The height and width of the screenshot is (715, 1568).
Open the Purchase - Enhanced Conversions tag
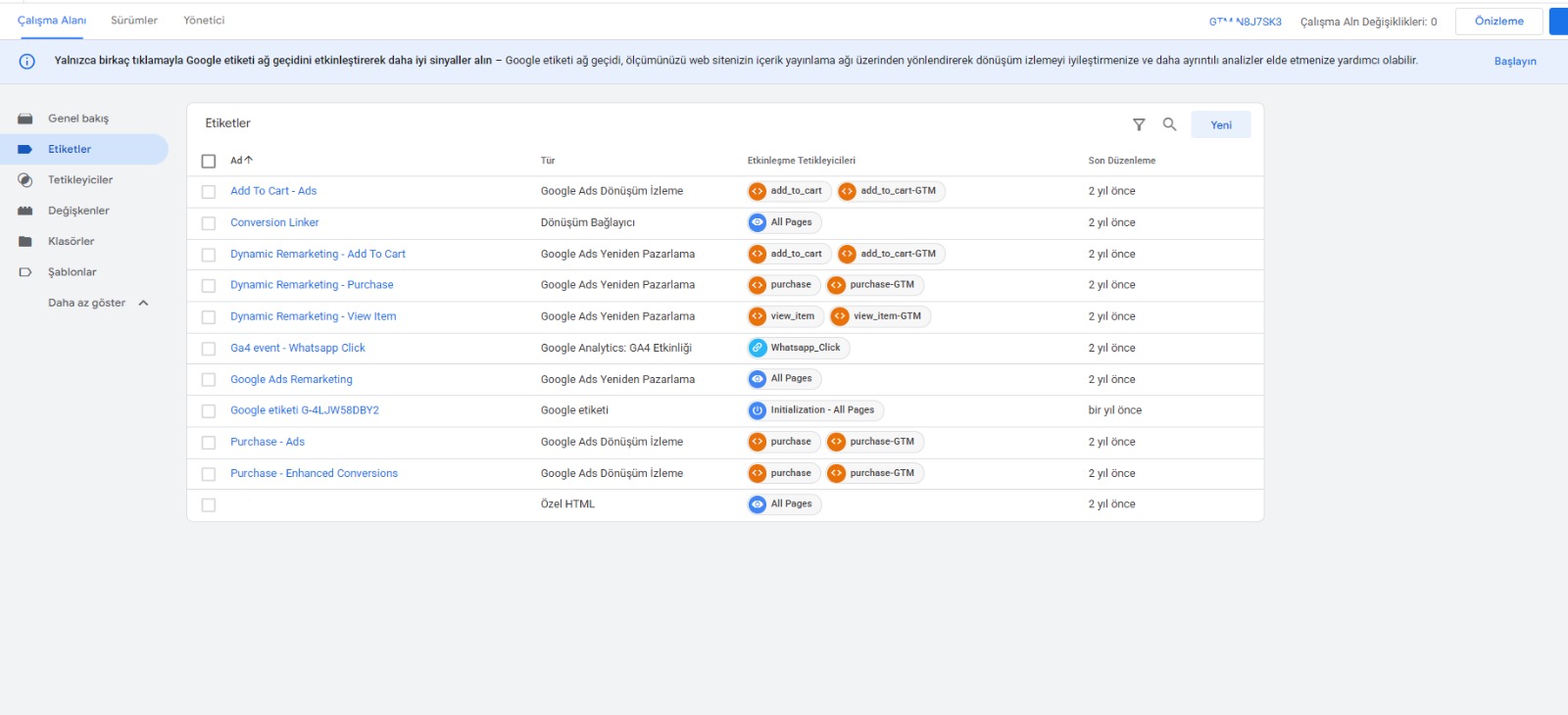314,473
